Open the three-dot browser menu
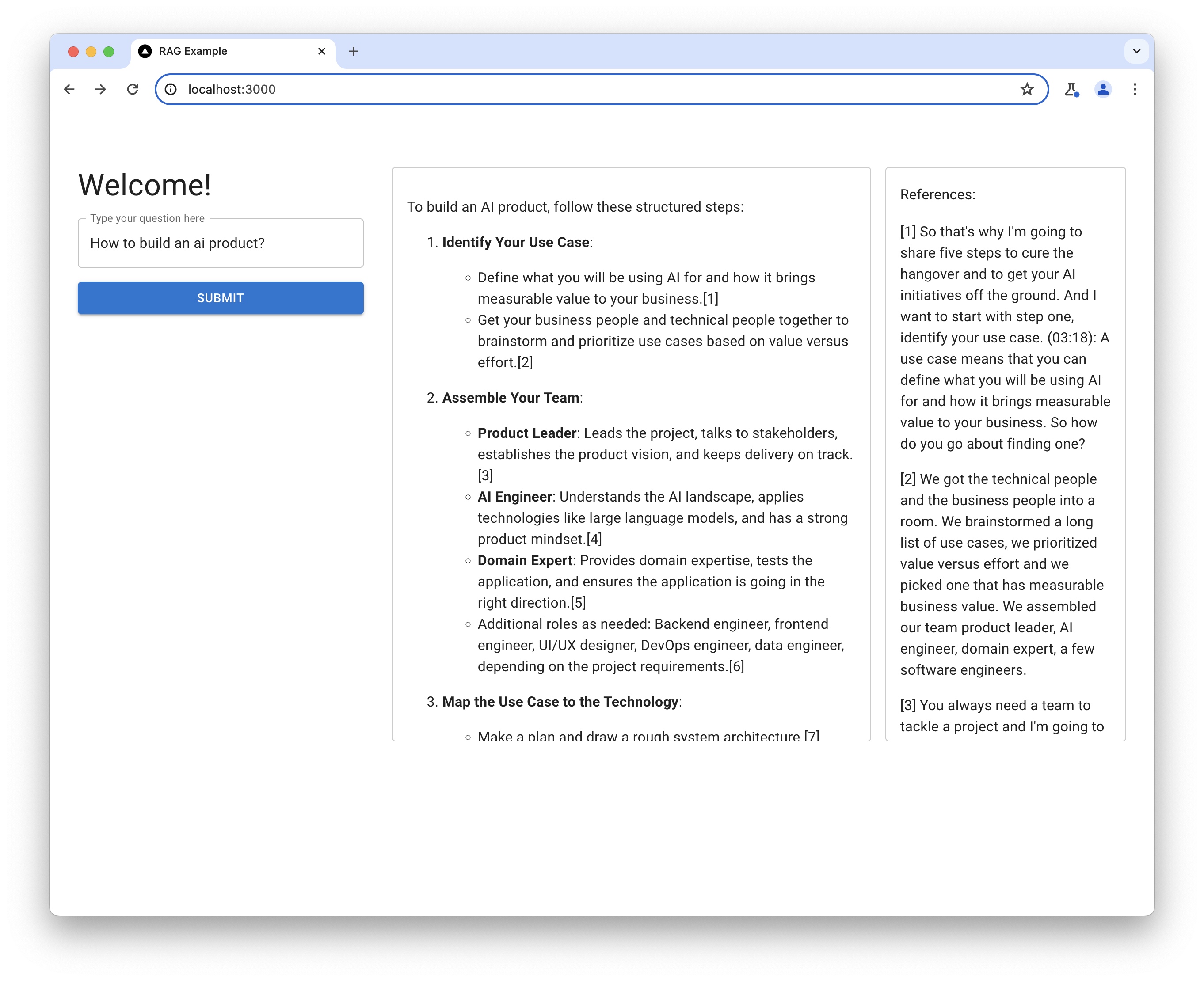Viewport: 1204px width, 981px height. [1135, 89]
